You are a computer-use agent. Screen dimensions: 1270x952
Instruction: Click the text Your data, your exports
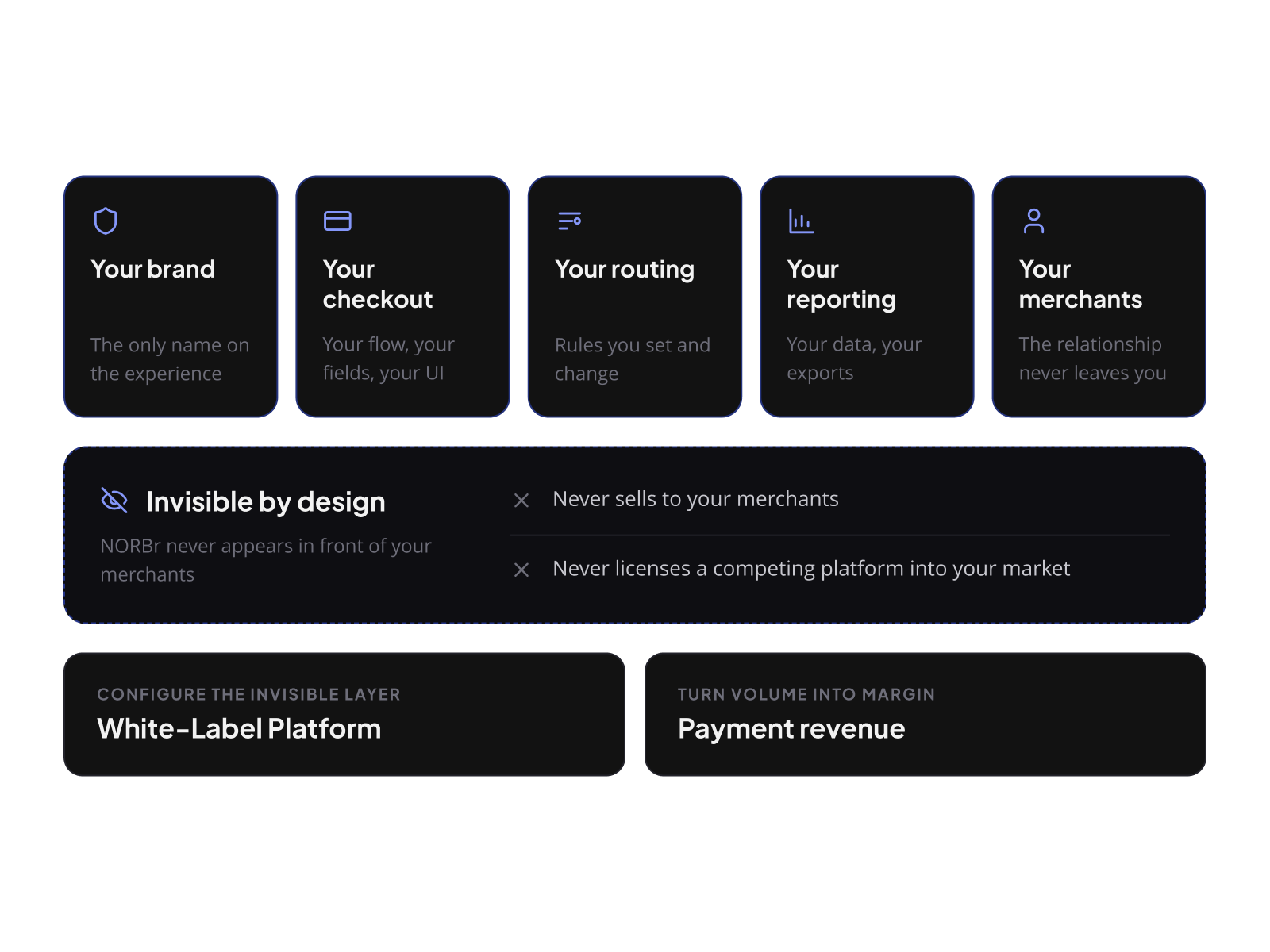click(854, 359)
